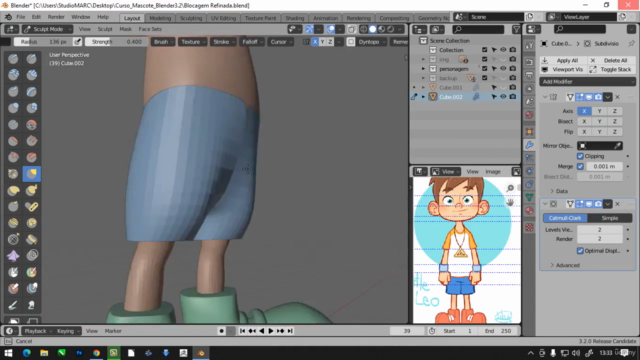The height and width of the screenshot is (360, 640).
Task: Expand the personagem collection in outliner
Action: 423,69
